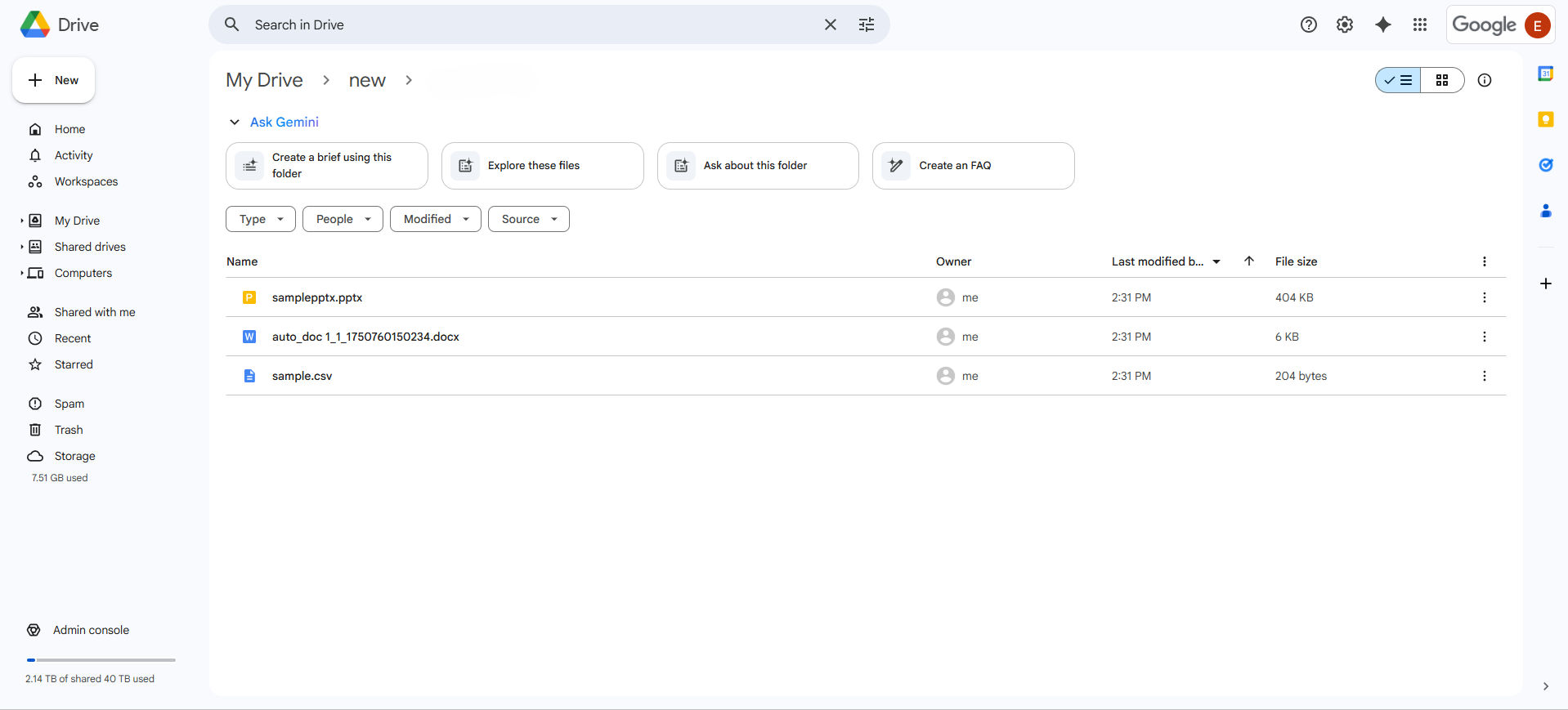Open the People filter dropdown

click(x=343, y=219)
